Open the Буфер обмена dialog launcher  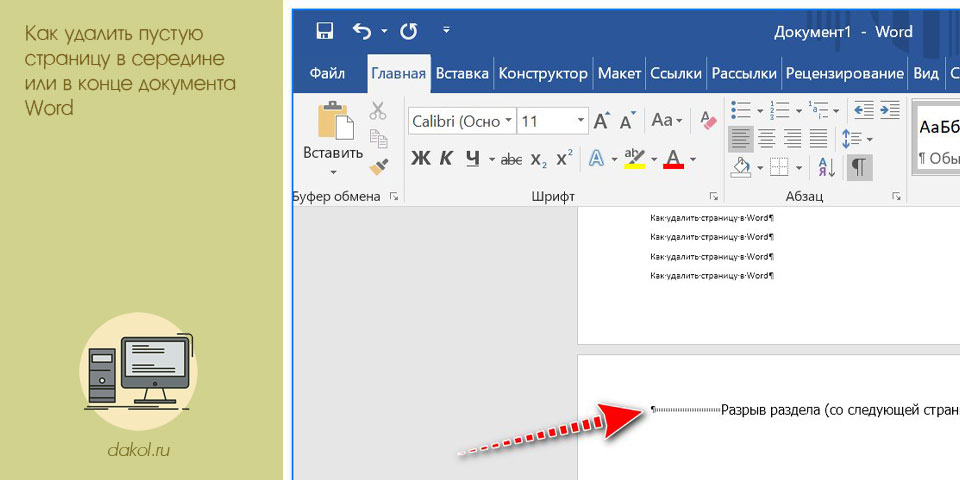[x=394, y=197]
